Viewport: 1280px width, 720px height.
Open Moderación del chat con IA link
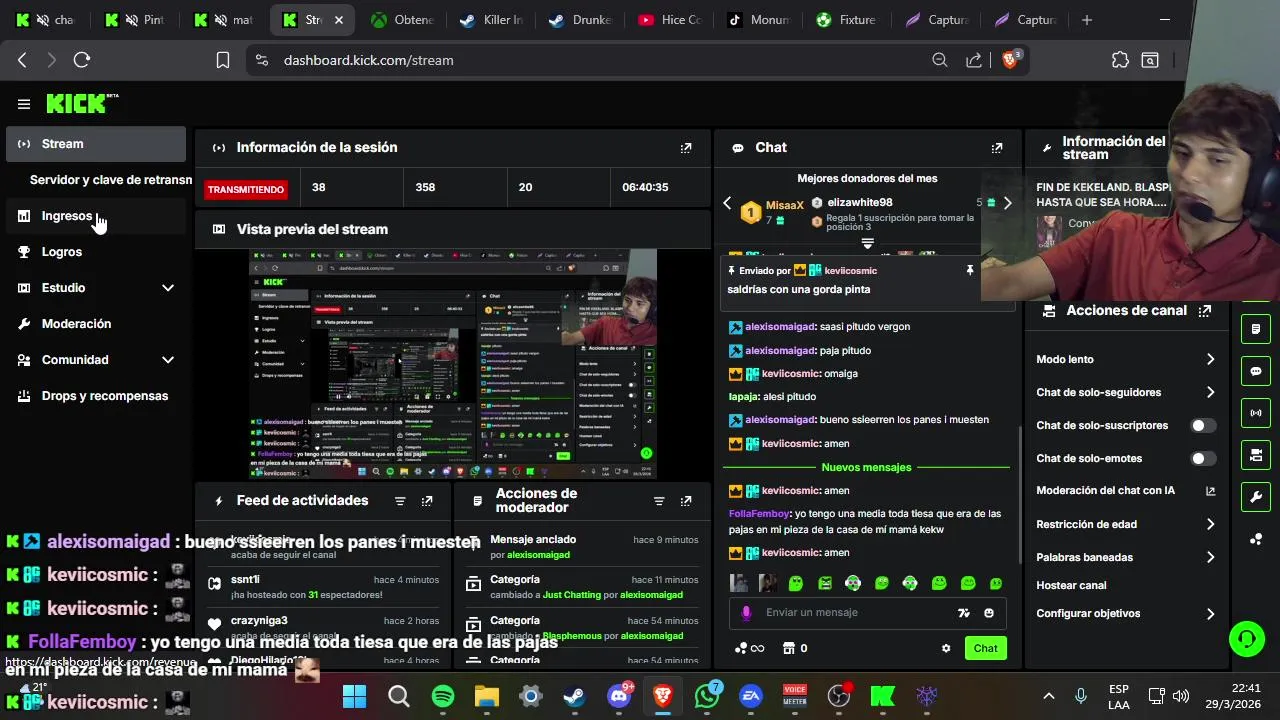click(x=1210, y=491)
